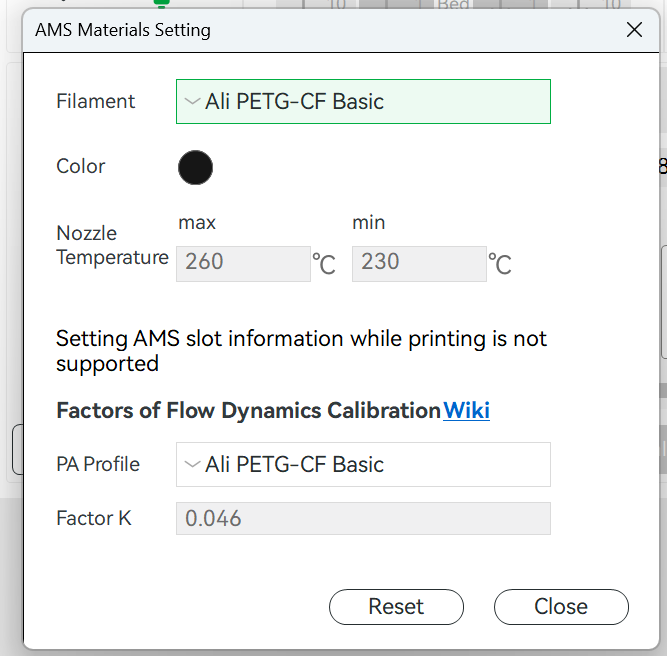Click the Reset button

[396, 607]
